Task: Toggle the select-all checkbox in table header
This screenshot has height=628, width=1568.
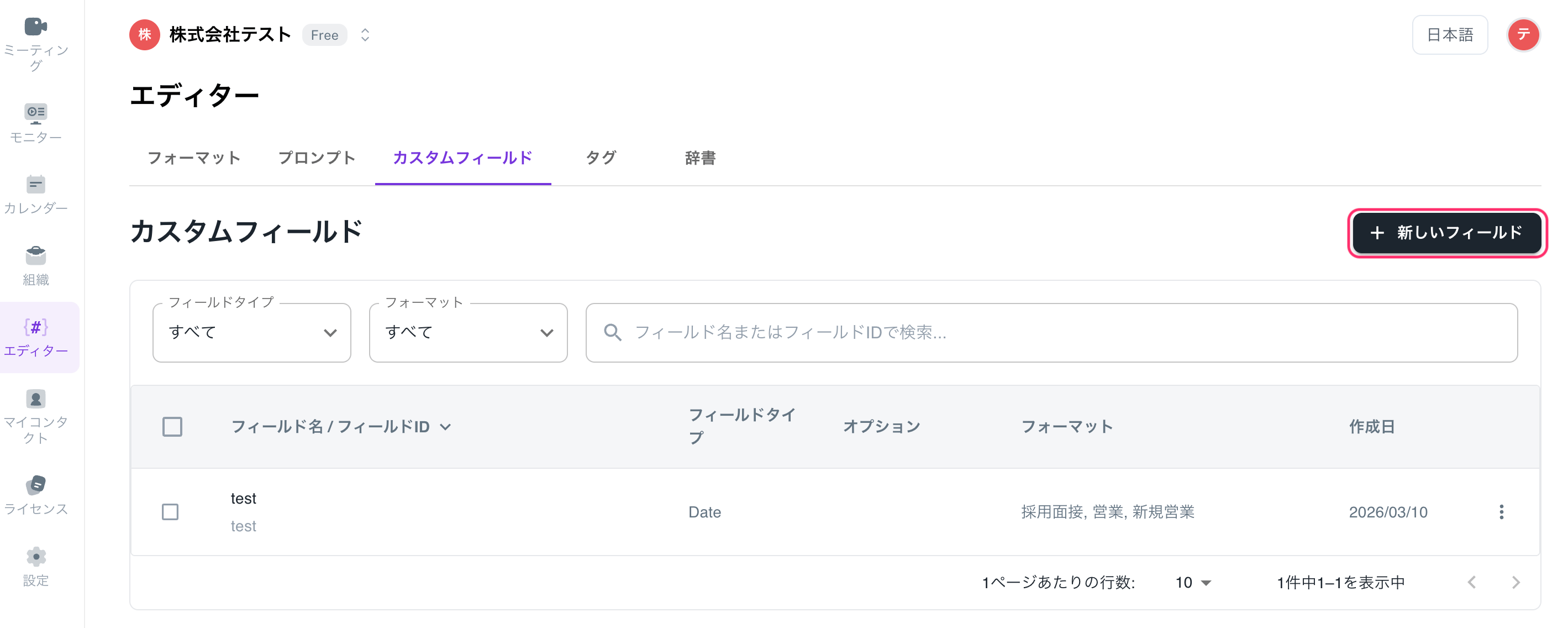Action: (172, 426)
